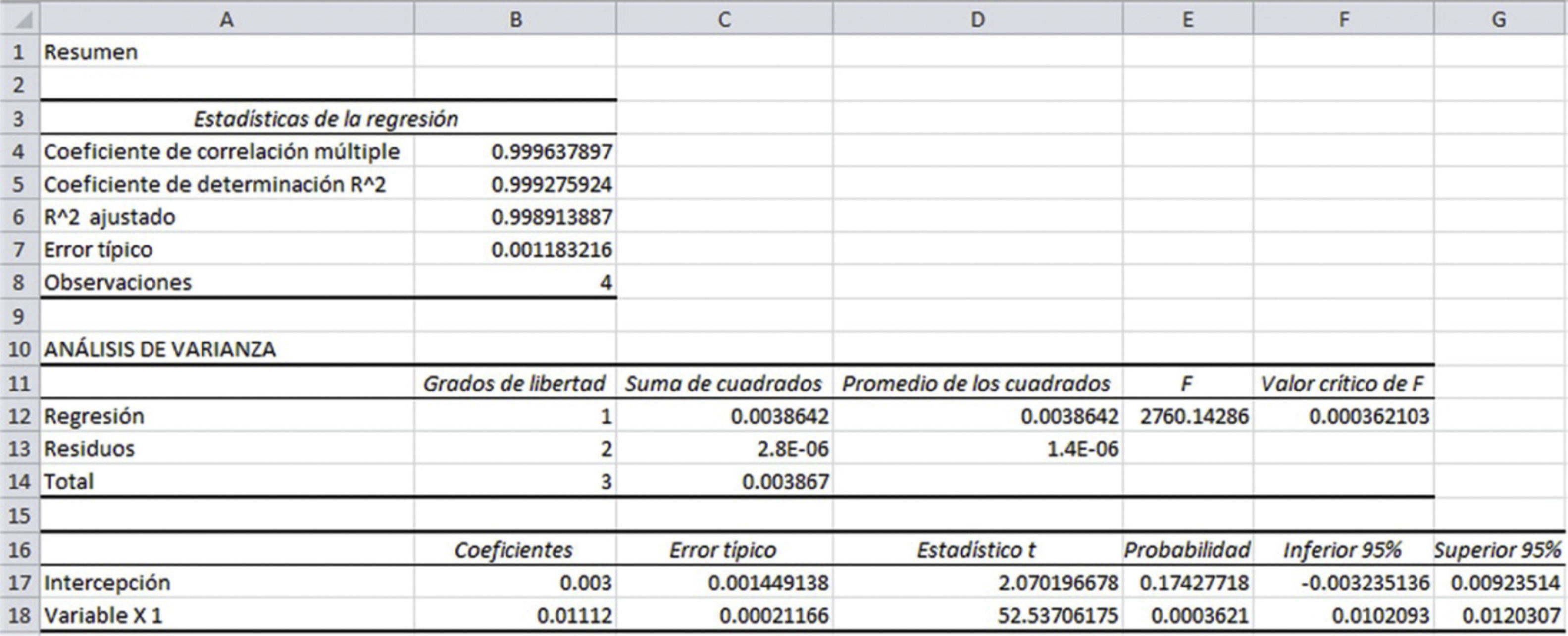1568x636 pixels.
Task: Select the Estadísticas de la regresión heading
Action: point(326,119)
